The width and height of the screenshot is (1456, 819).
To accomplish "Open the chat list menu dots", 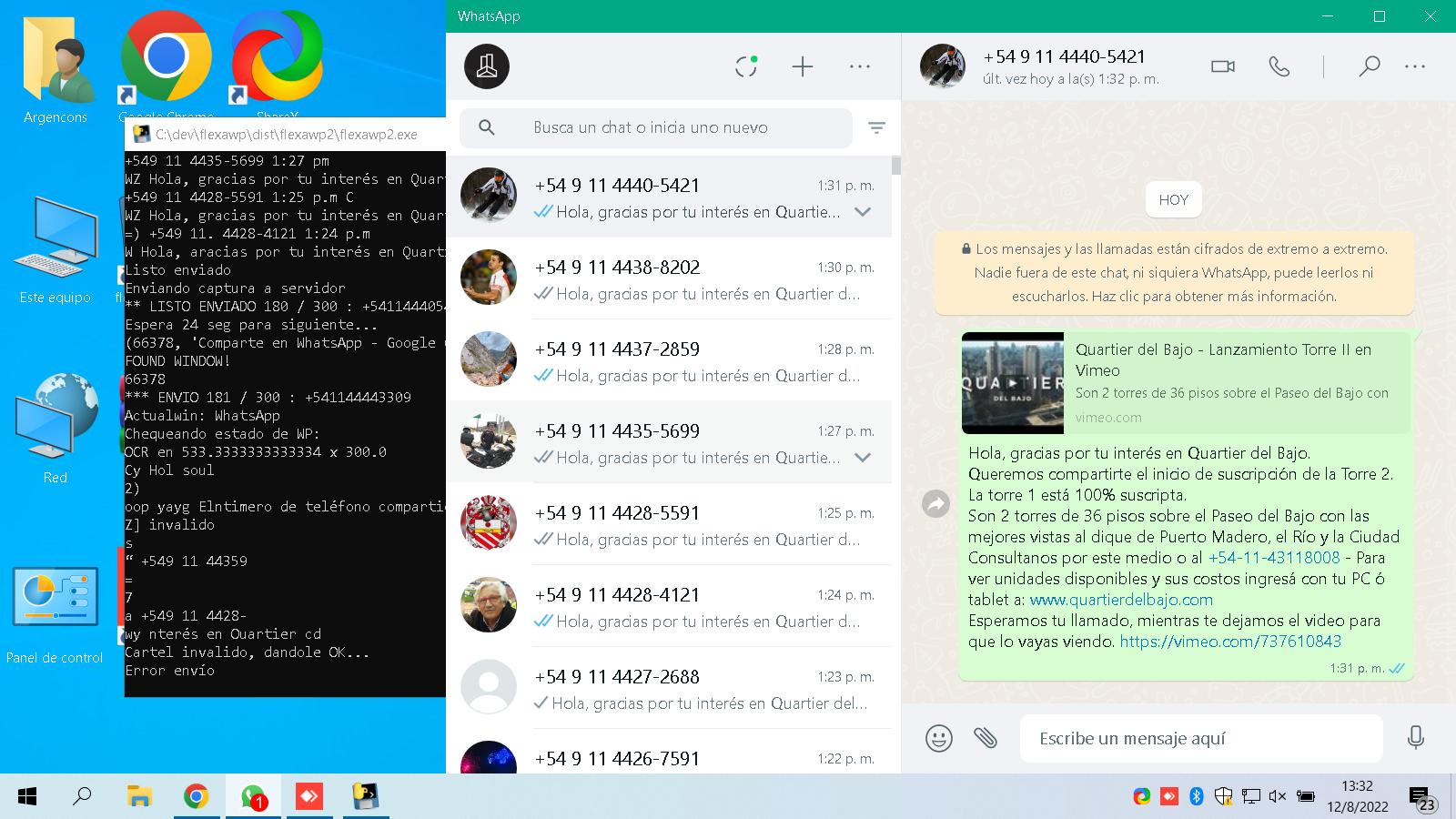I will point(860,66).
